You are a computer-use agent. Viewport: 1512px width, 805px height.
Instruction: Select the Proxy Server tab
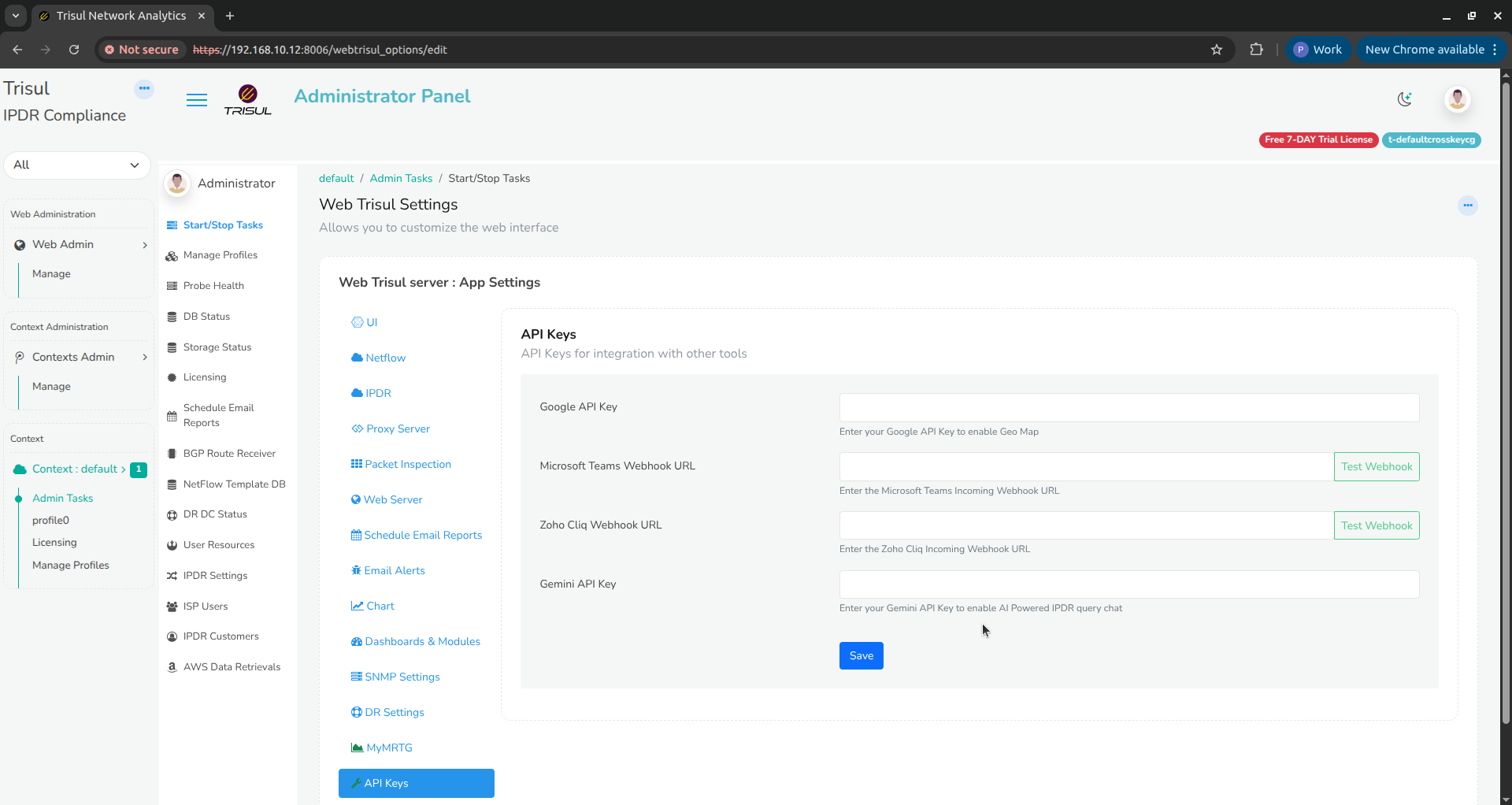(391, 428)
